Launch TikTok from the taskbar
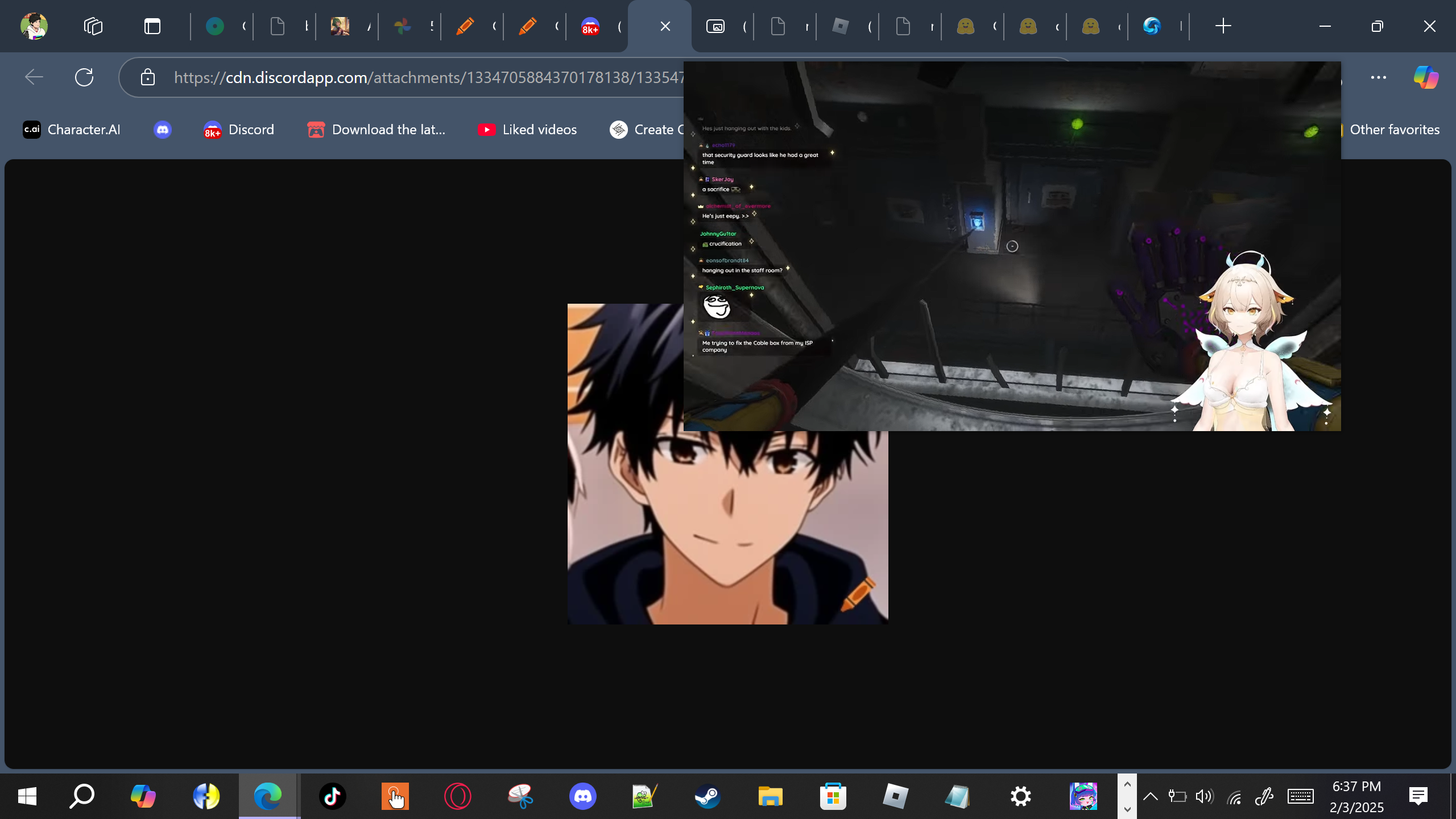Image resolution: width=1456 pixels, height=819 pixels. click(332, 796)
